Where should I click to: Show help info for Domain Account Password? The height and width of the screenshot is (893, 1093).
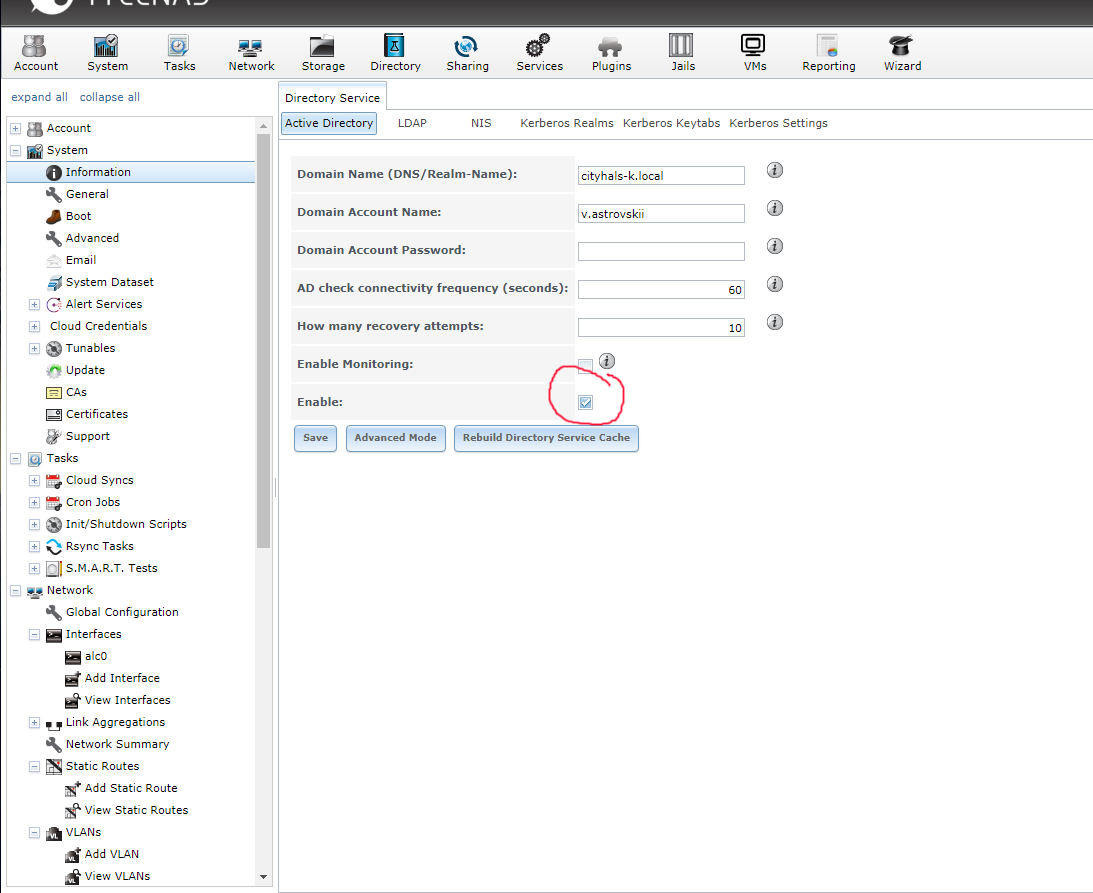pyautogui.click(x=774, y=246)
